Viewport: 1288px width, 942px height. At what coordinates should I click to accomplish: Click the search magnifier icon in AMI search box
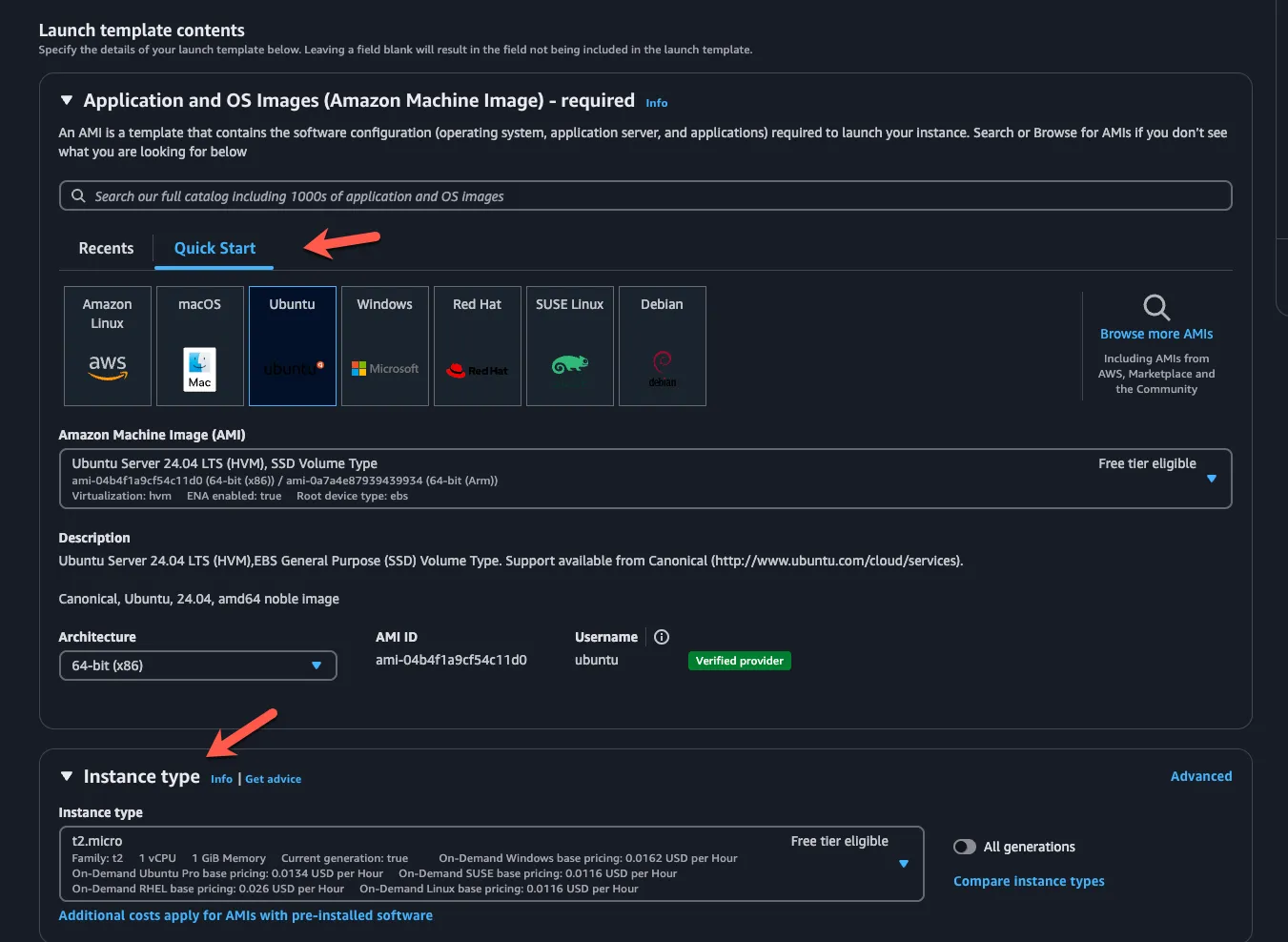click(x=78, y=195)
